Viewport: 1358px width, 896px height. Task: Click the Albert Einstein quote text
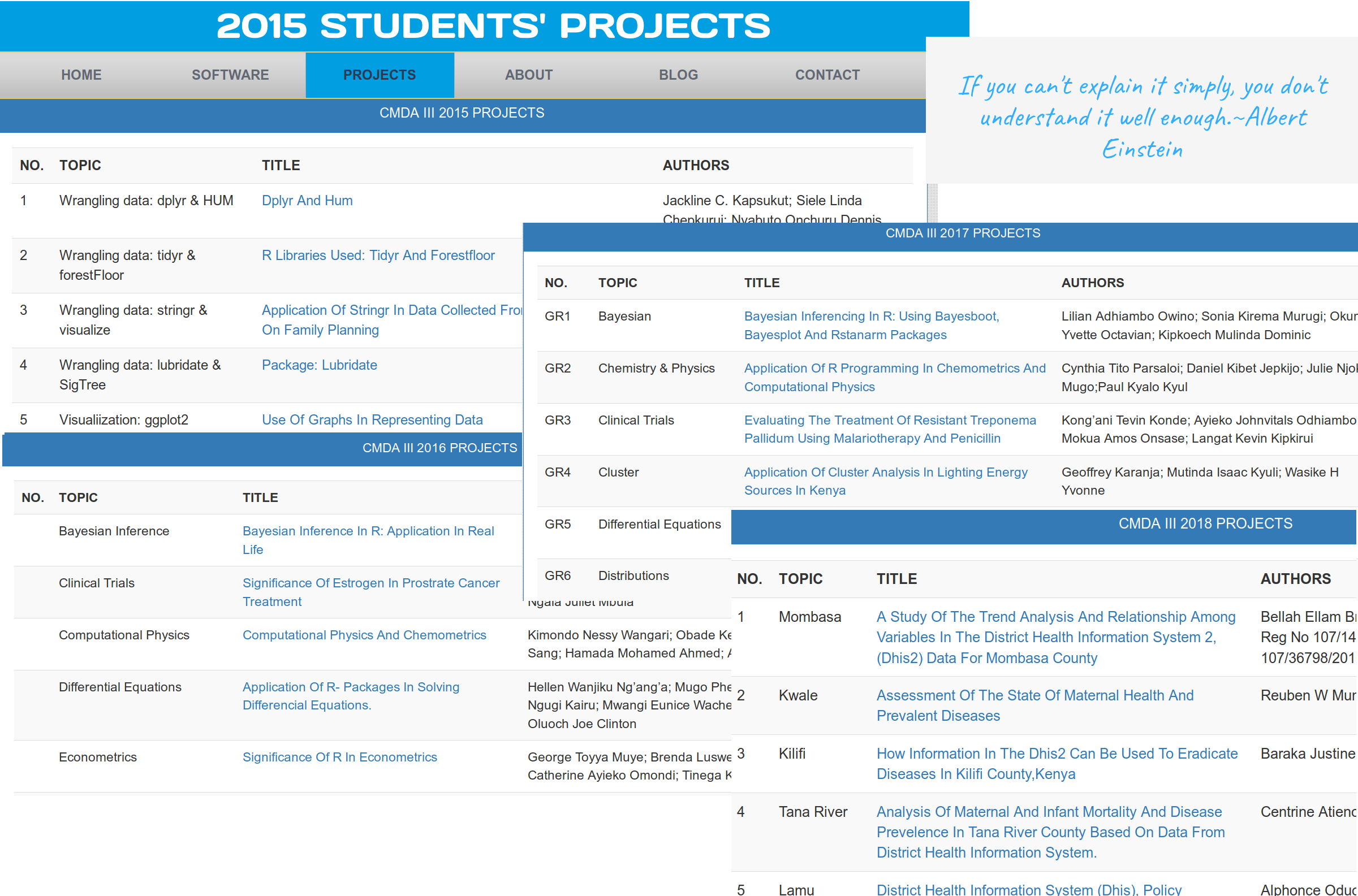1143,118
